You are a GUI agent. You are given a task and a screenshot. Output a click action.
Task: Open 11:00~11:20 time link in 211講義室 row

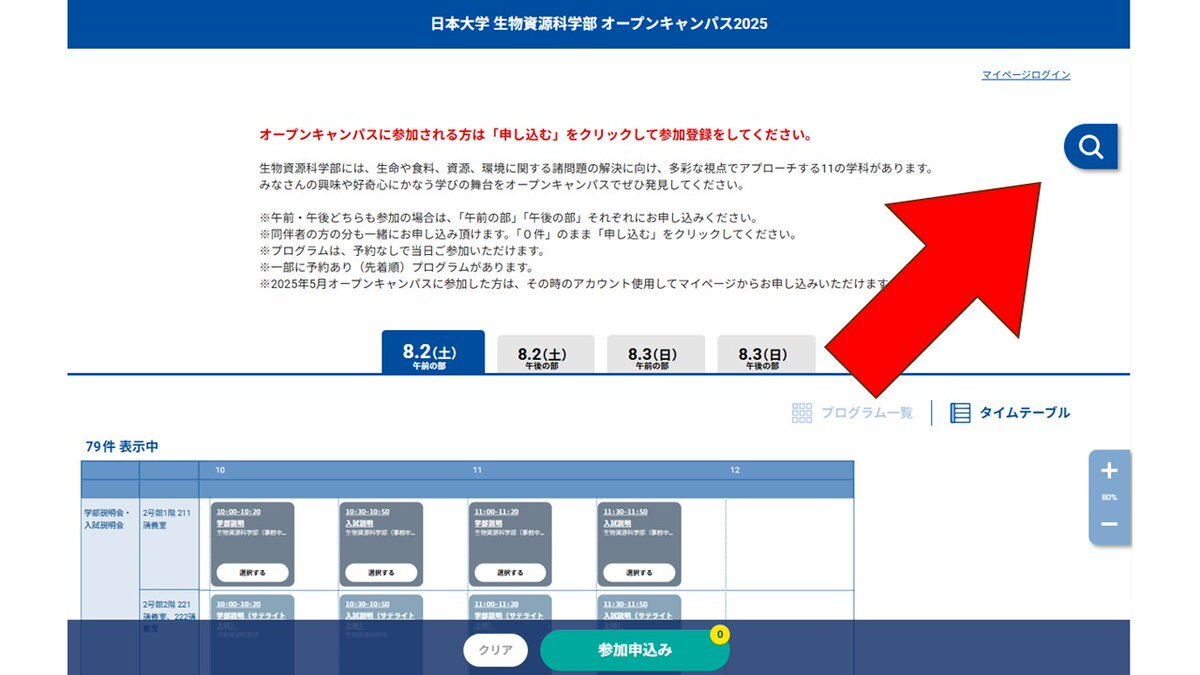click(x=496, y=512)
